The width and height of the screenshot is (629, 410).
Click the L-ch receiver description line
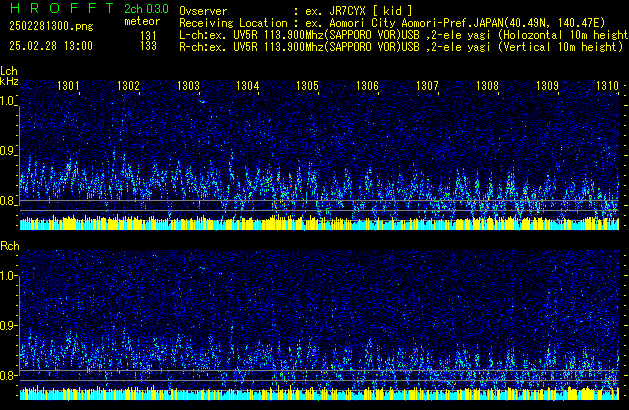pyautogui.click(x=404, y=35)
